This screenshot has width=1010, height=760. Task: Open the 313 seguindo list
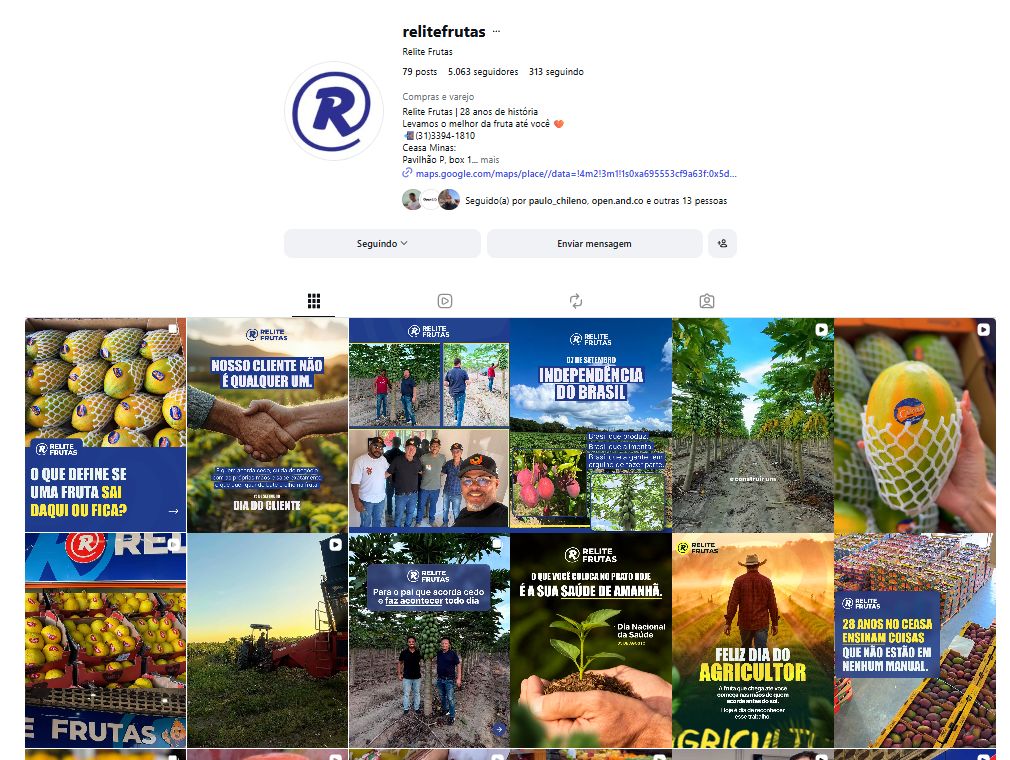556,71
